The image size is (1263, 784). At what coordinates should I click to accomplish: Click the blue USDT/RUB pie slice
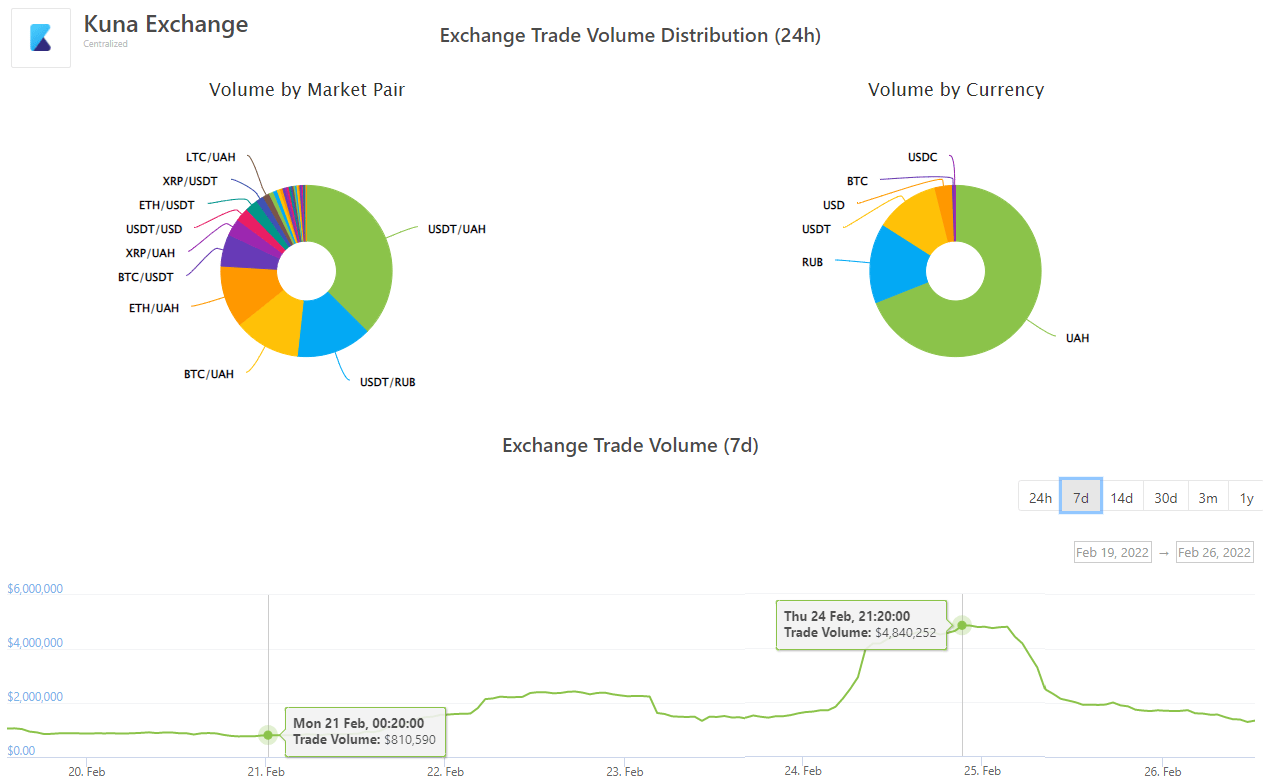(x=331, y=328)
